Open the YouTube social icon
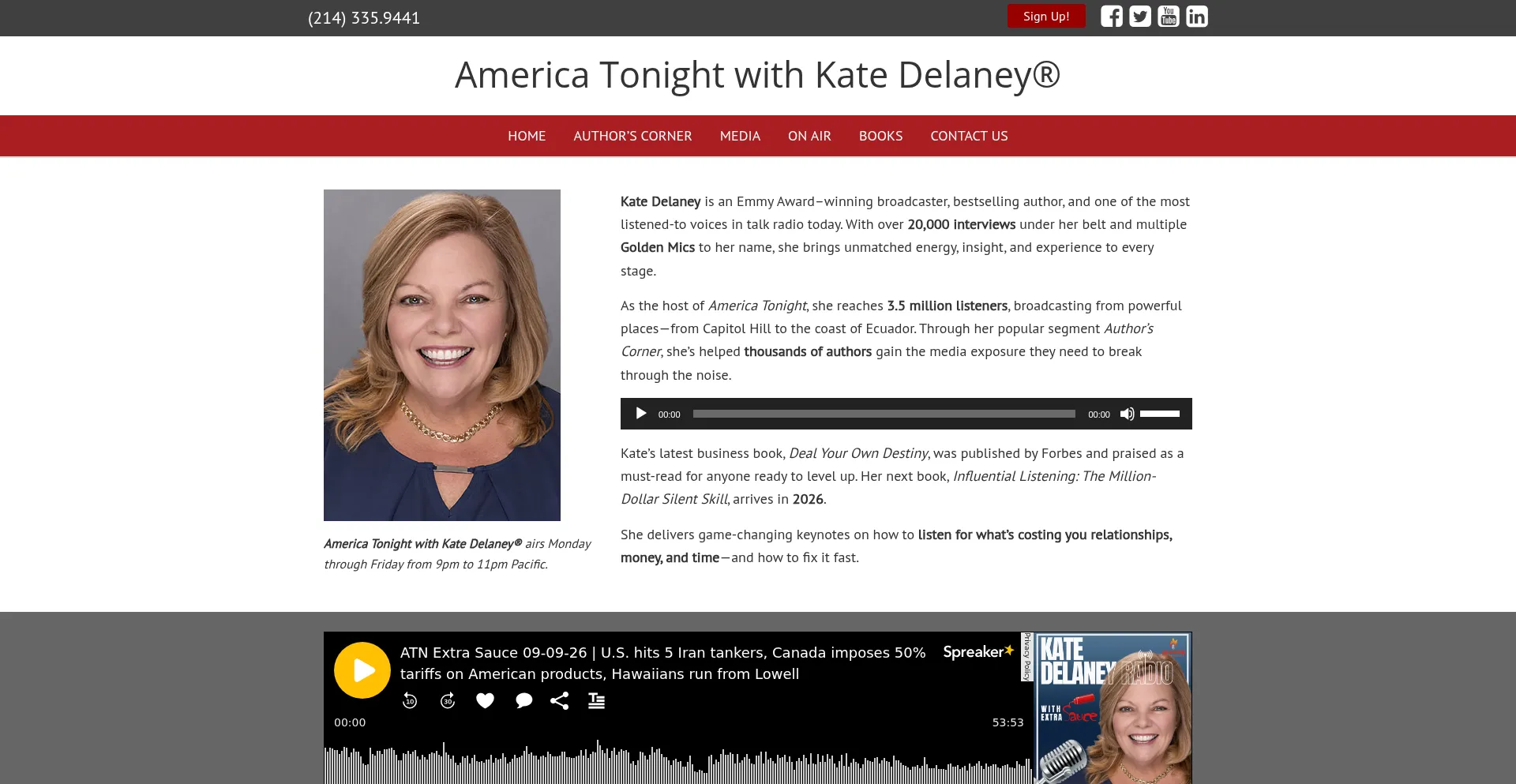This screenshot has width=1516, height=784. 1168,17
